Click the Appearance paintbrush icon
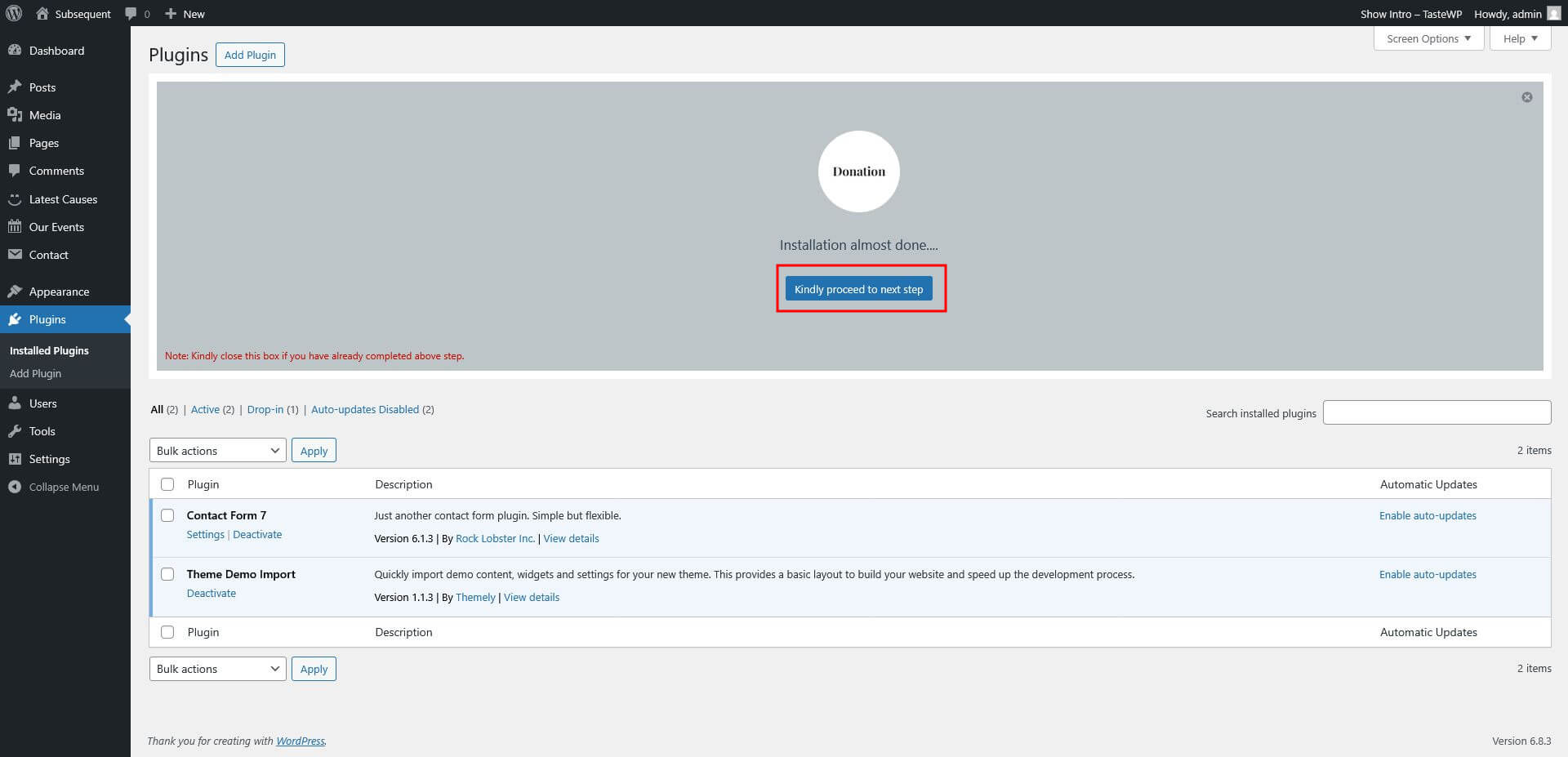Image resolution: width=1568 pixels, height=757 pixels. click(x=15, y=292)
